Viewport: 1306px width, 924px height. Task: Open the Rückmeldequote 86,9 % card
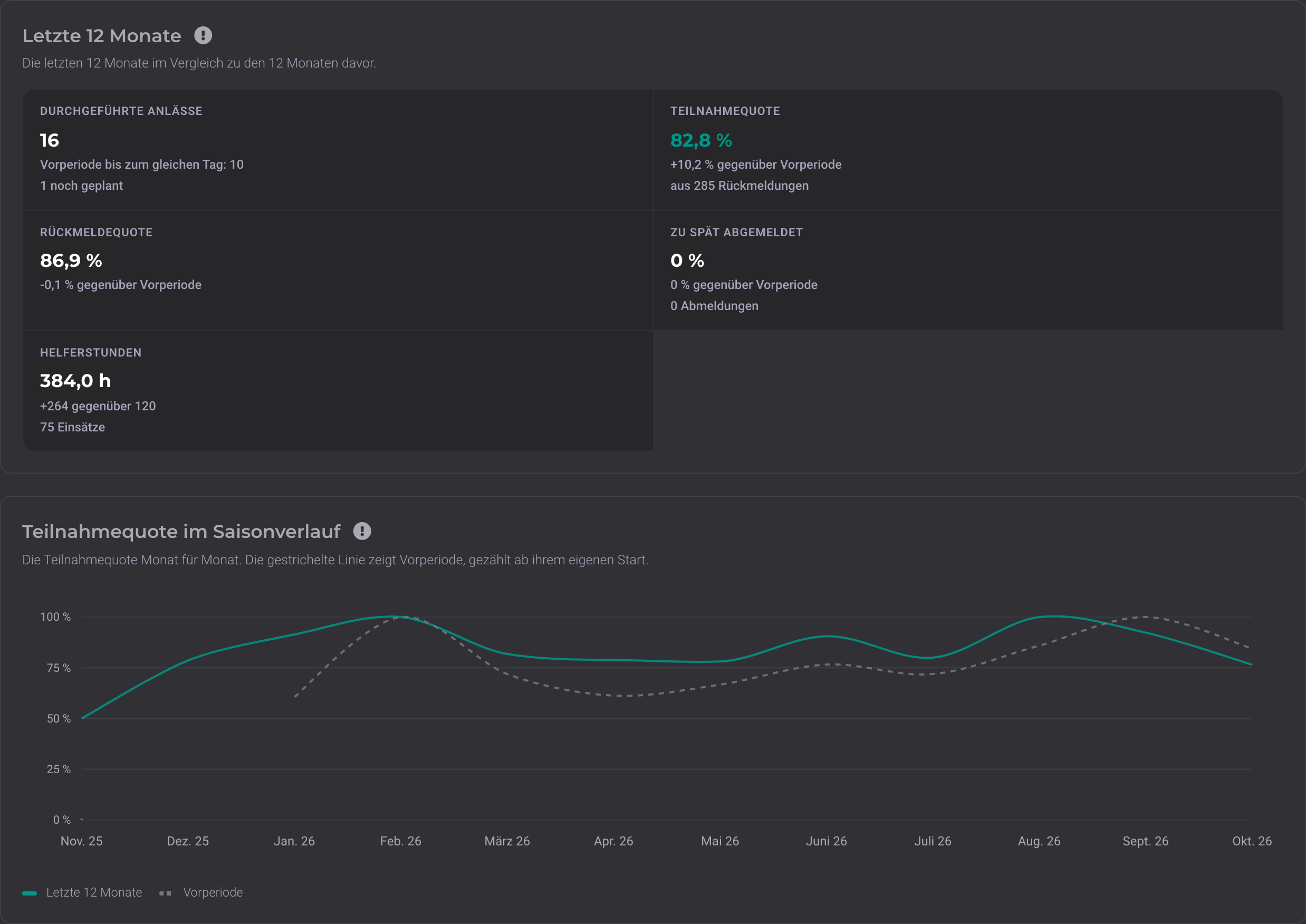click(x=338, y=270)
